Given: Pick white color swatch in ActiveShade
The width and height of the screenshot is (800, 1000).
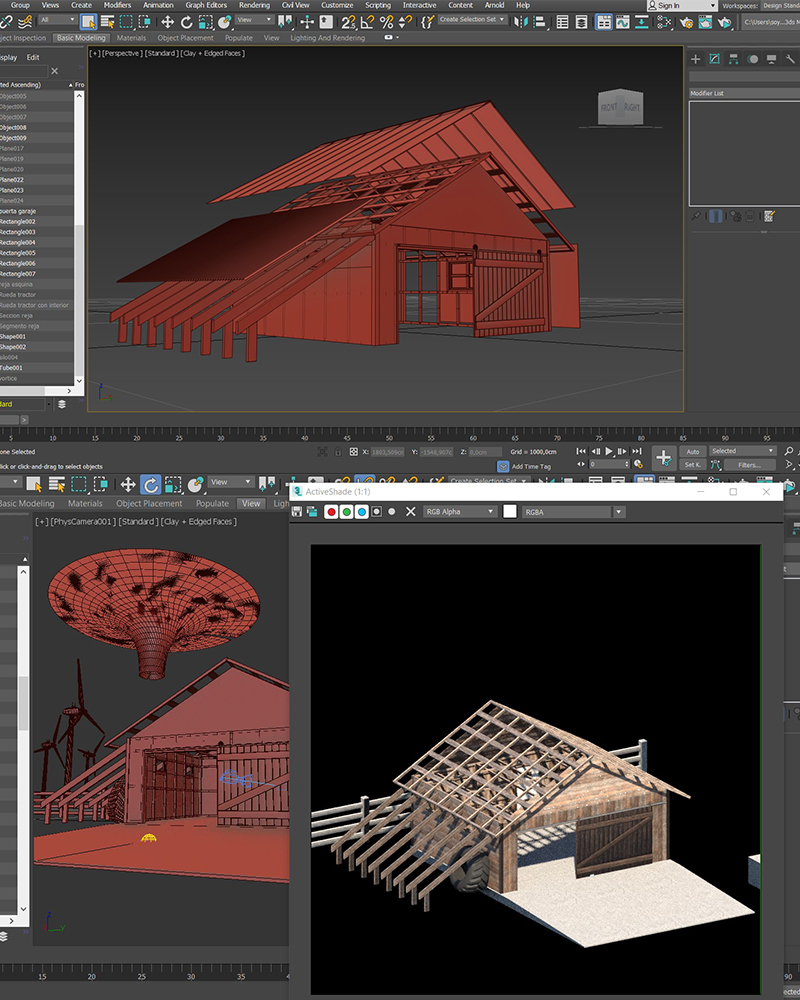Looking at the screenshot, I should (x=510, y=511).
